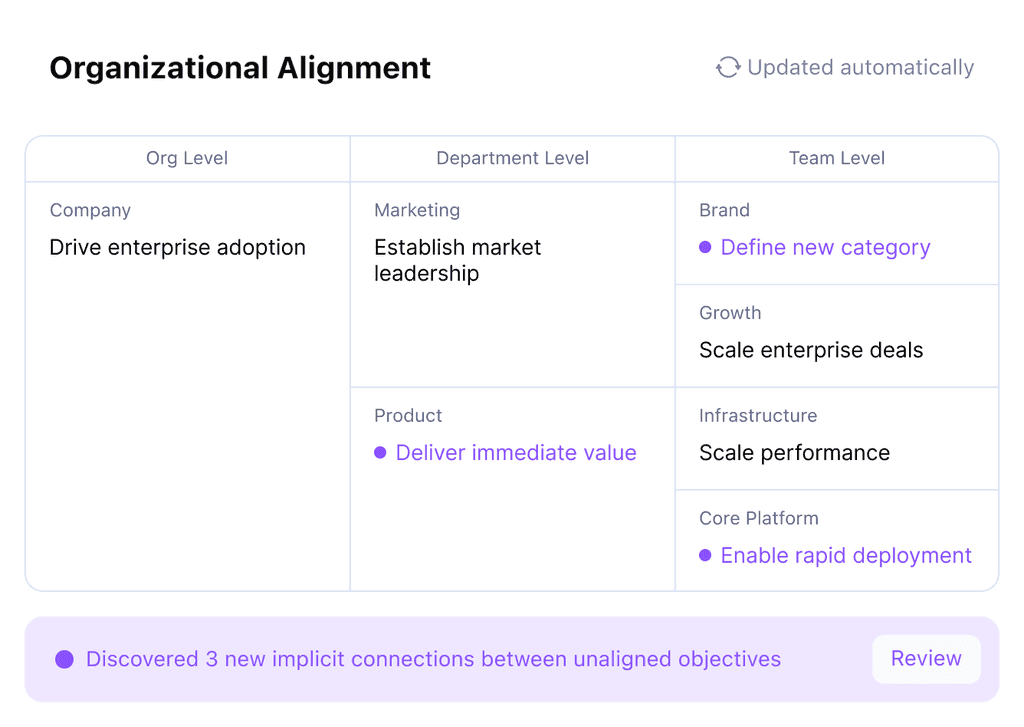
Task: Switch to the 'Team Level' column header
Action: 836,158
